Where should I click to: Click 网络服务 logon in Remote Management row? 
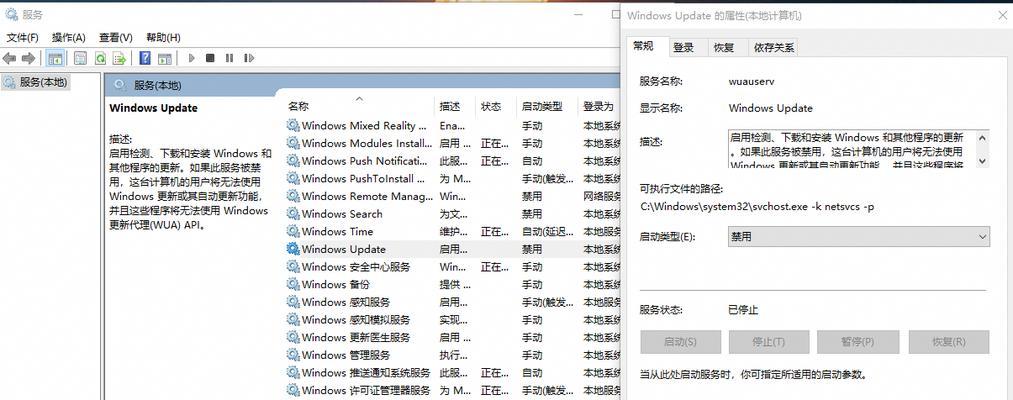pyautogui.click(x=602, y=196)
